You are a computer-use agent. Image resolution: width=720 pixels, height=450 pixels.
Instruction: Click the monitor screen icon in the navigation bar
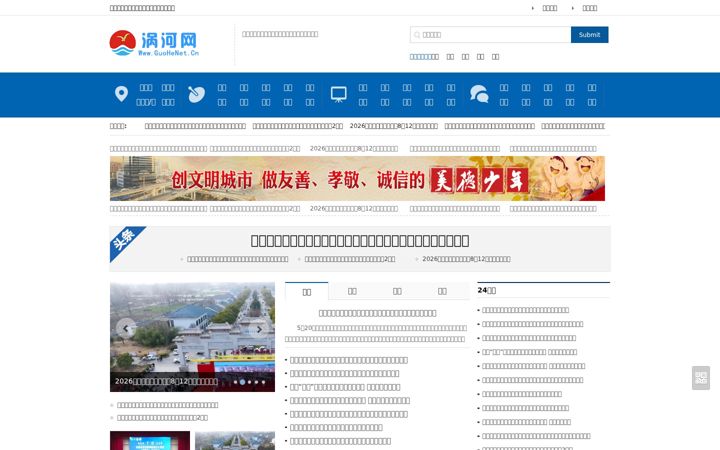[339, 94]
